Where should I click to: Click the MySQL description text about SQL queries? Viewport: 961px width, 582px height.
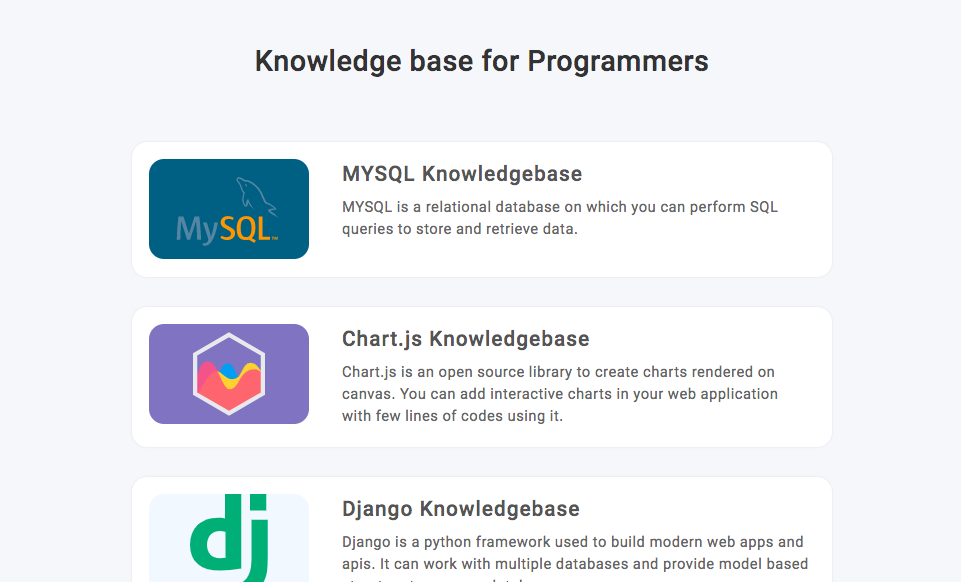(560, 217)
